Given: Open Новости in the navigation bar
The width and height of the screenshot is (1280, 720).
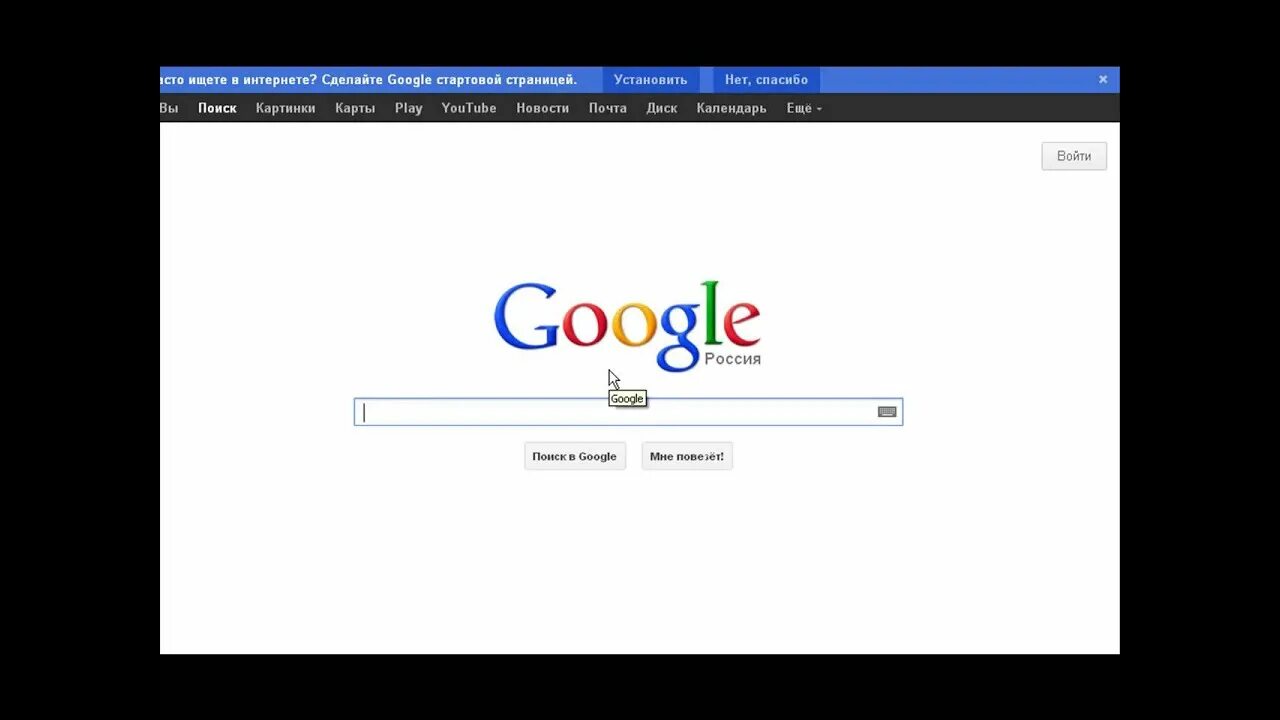Looking at the screenshot, I should click(542, 108).
